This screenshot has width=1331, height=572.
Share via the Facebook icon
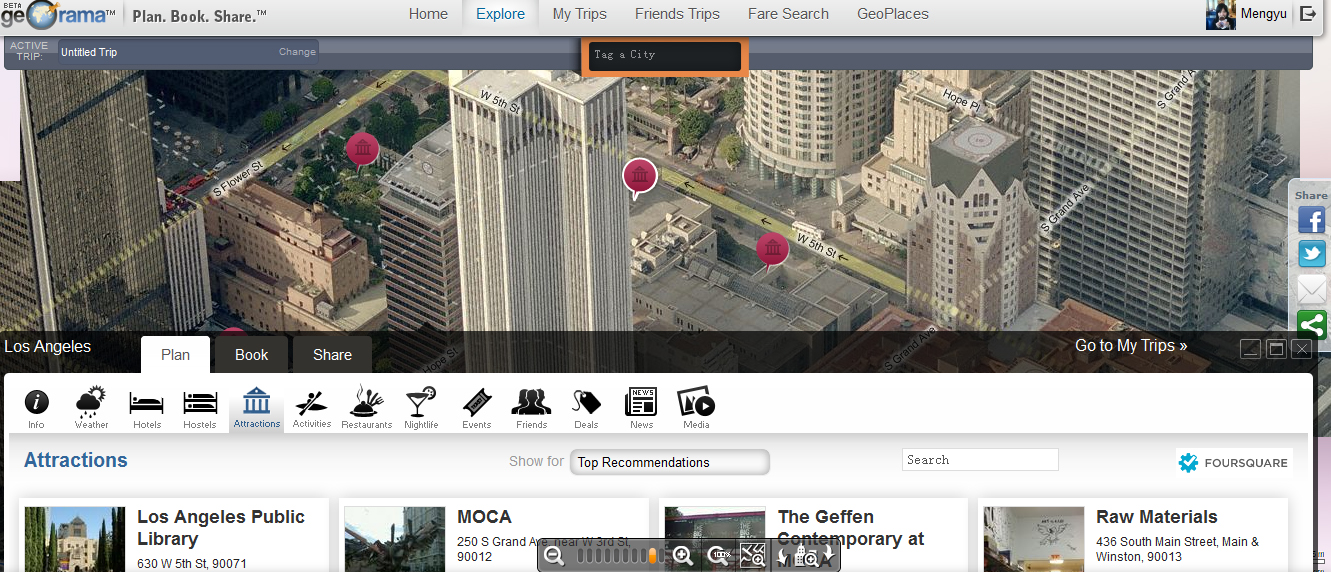pos(1311,220)
